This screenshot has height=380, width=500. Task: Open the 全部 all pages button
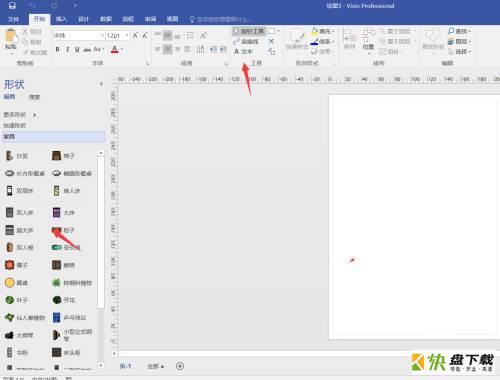(155, 366)
